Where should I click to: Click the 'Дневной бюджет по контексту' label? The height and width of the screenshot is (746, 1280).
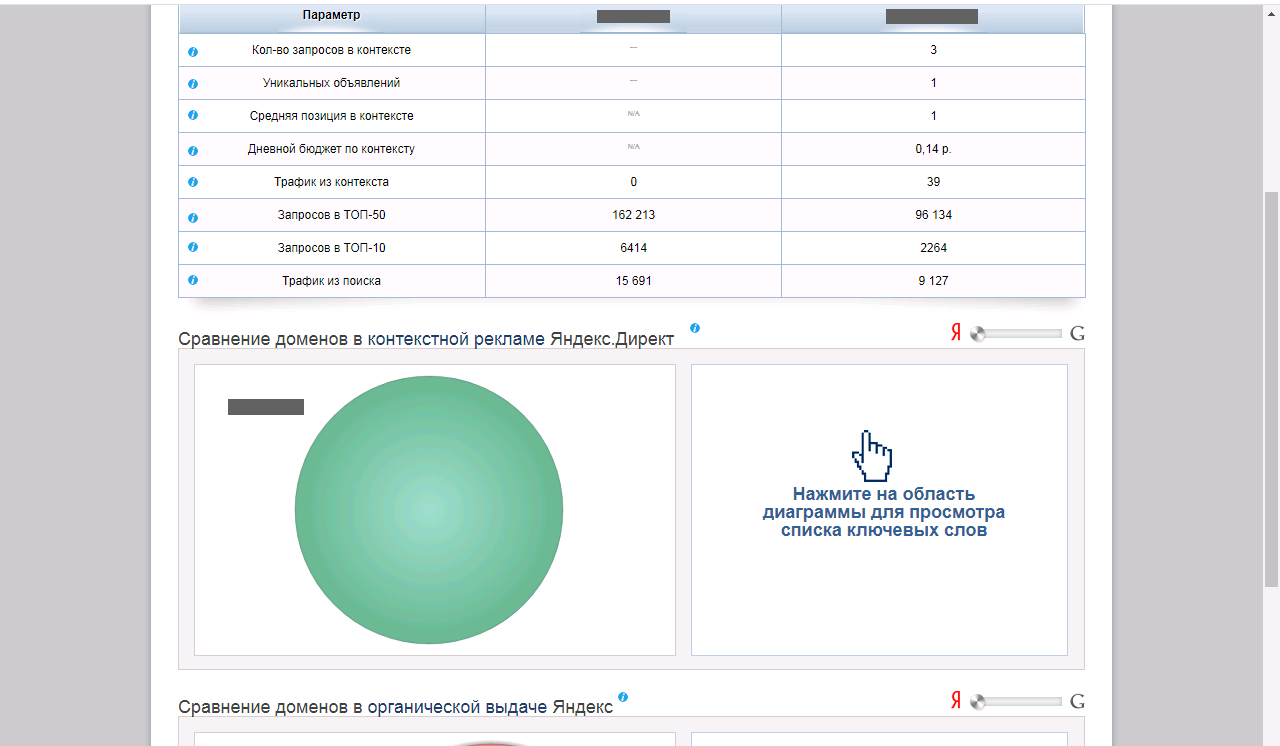(x=332, y=149)
